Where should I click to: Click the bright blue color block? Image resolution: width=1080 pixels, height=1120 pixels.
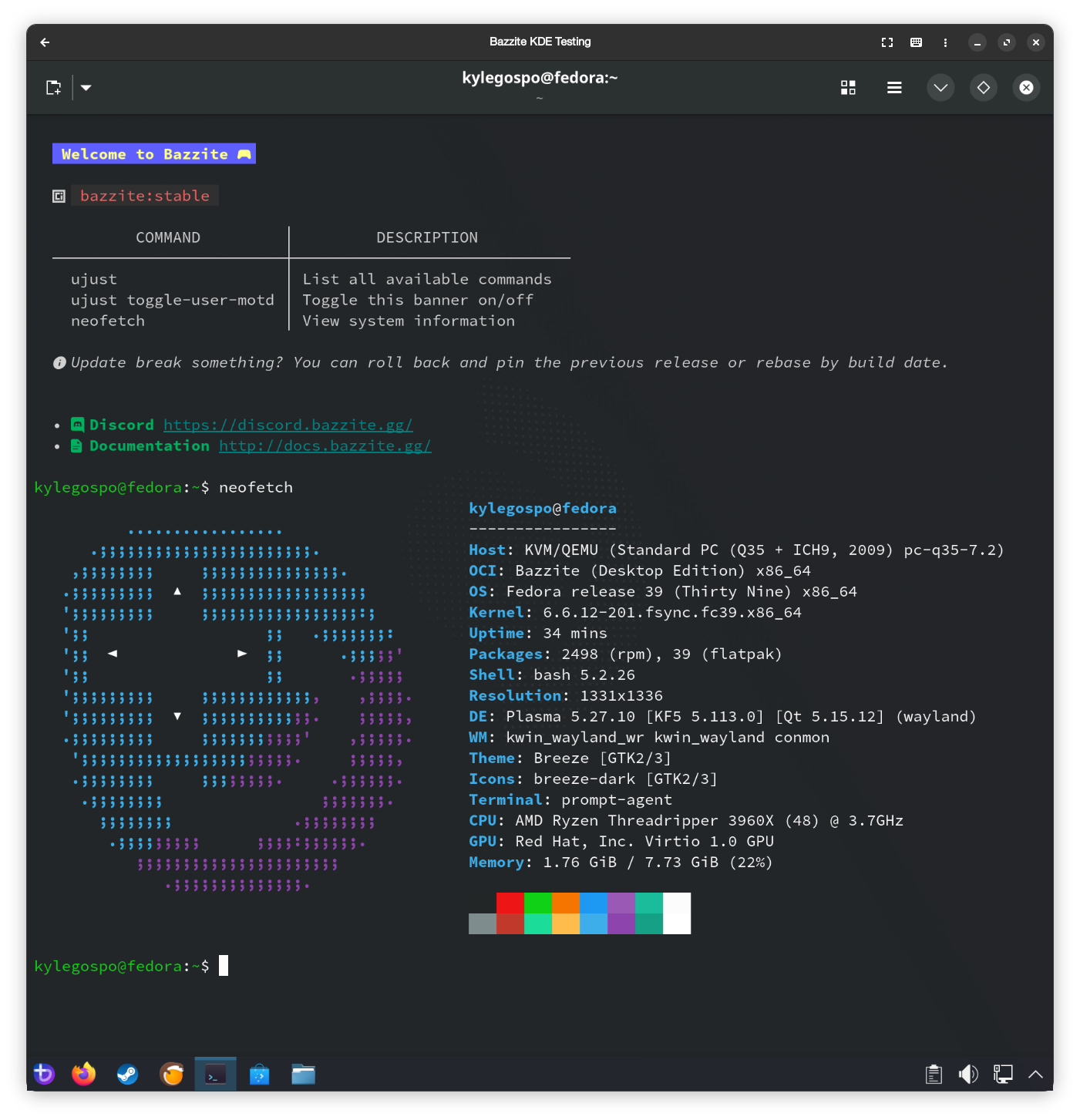(x=594, y=903)
